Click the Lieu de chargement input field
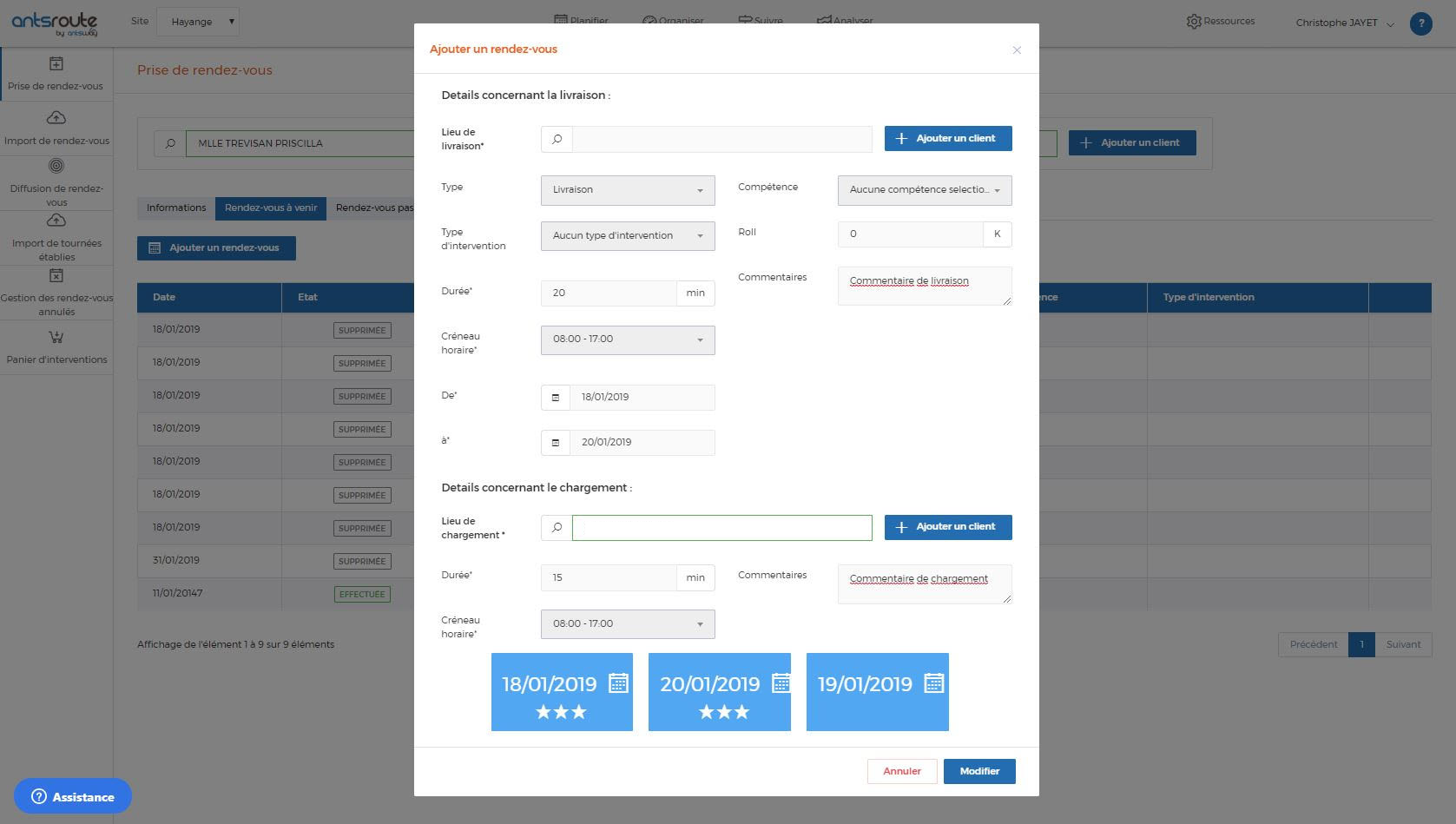 (721, 528)
